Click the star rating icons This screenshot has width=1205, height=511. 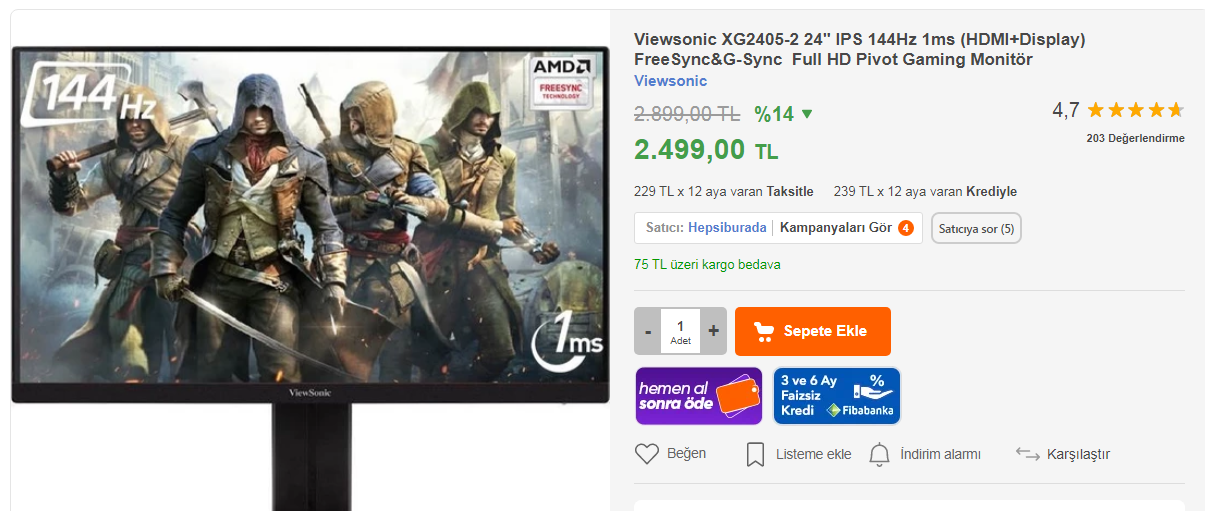1135,110
